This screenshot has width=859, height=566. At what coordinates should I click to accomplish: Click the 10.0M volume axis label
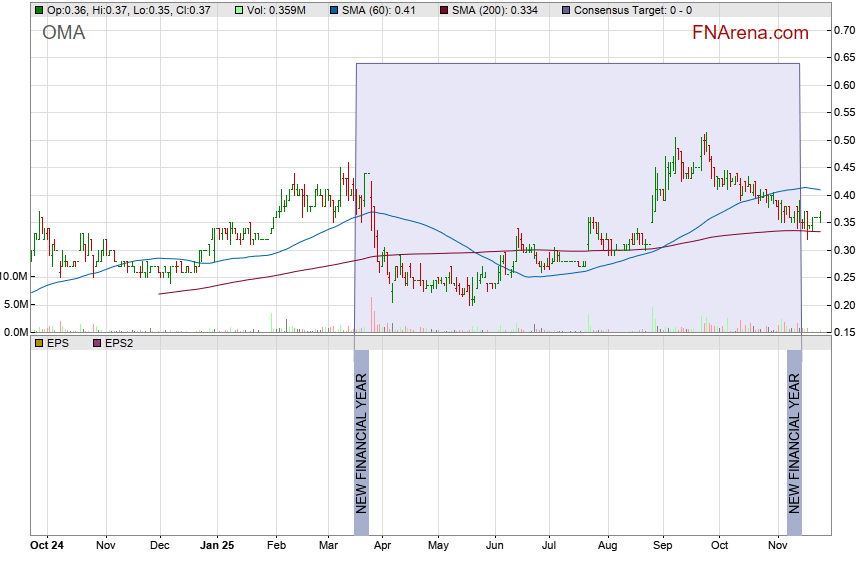click(x=14, y=276)
